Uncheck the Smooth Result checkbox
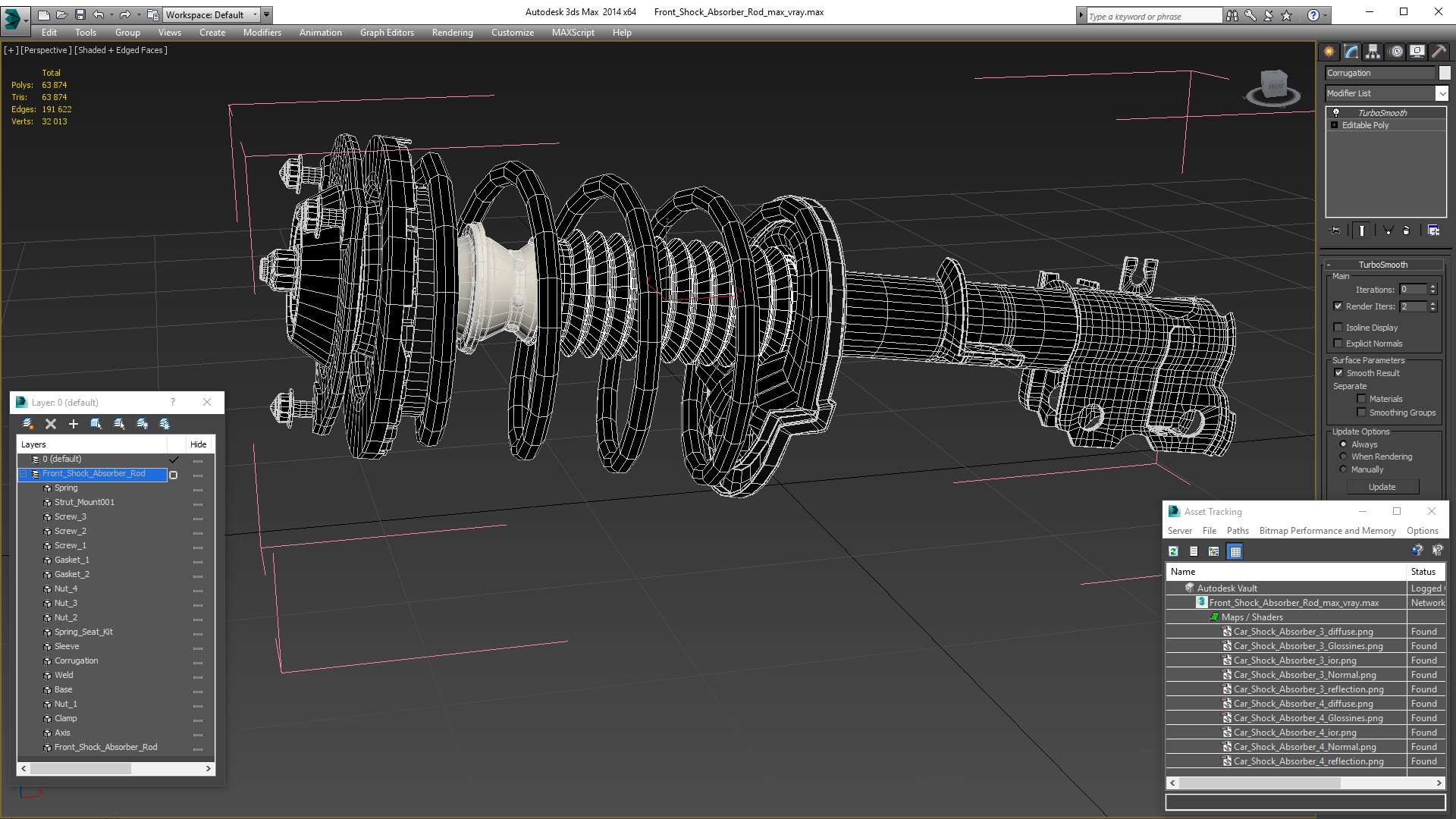1456x819 pixels. click(1338, 373)
